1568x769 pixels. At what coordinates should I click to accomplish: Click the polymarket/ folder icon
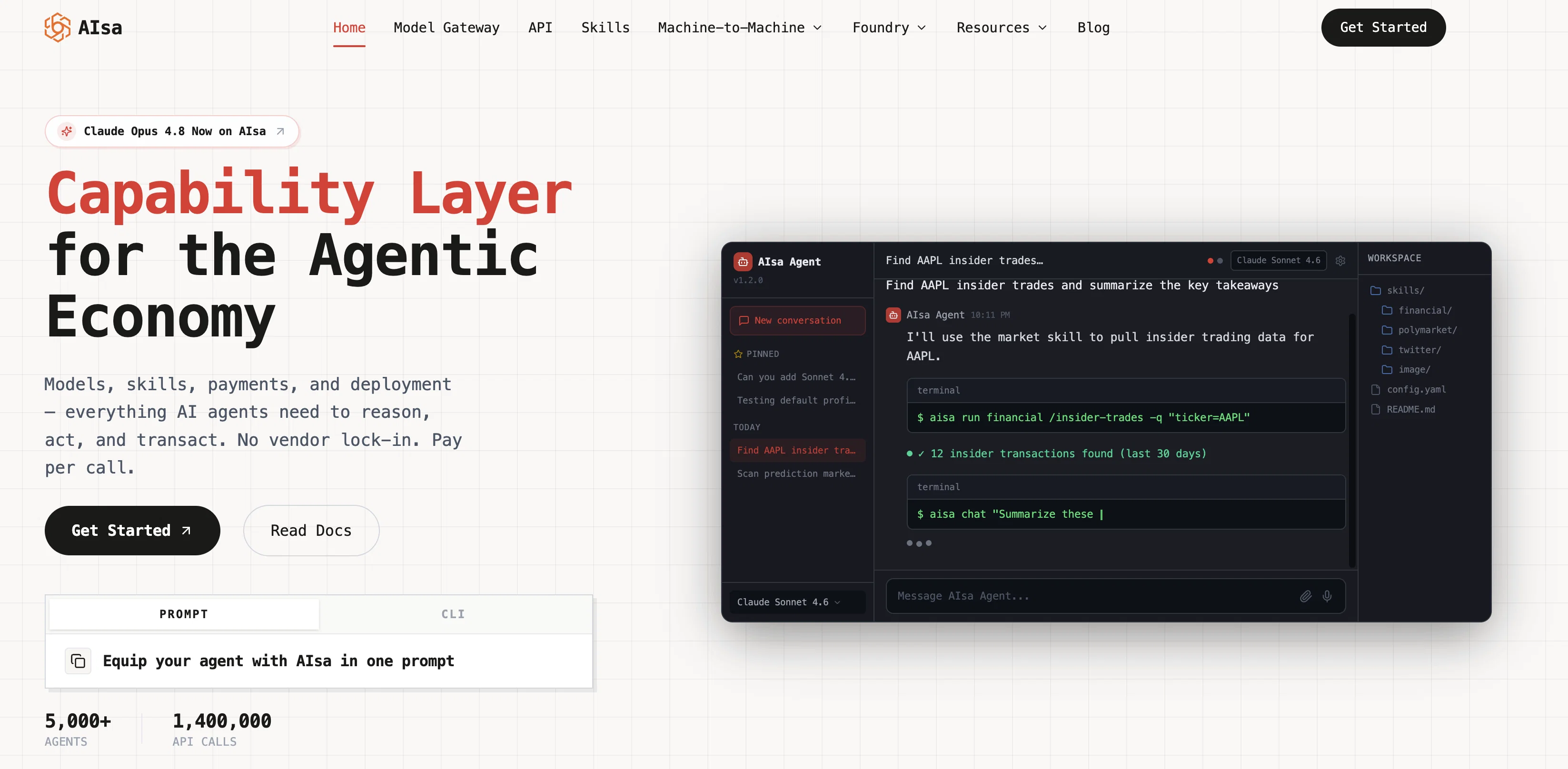click(1387, 330)
